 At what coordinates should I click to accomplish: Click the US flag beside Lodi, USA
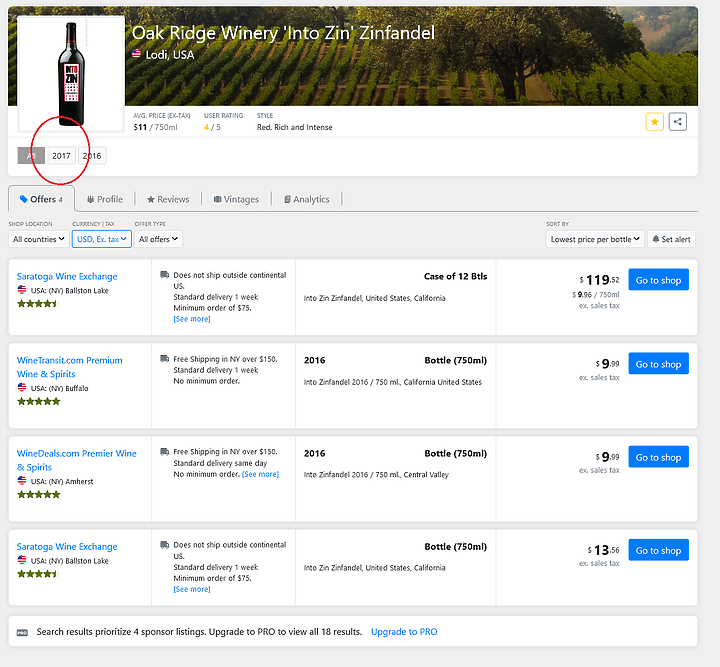(x=136, y=54)
